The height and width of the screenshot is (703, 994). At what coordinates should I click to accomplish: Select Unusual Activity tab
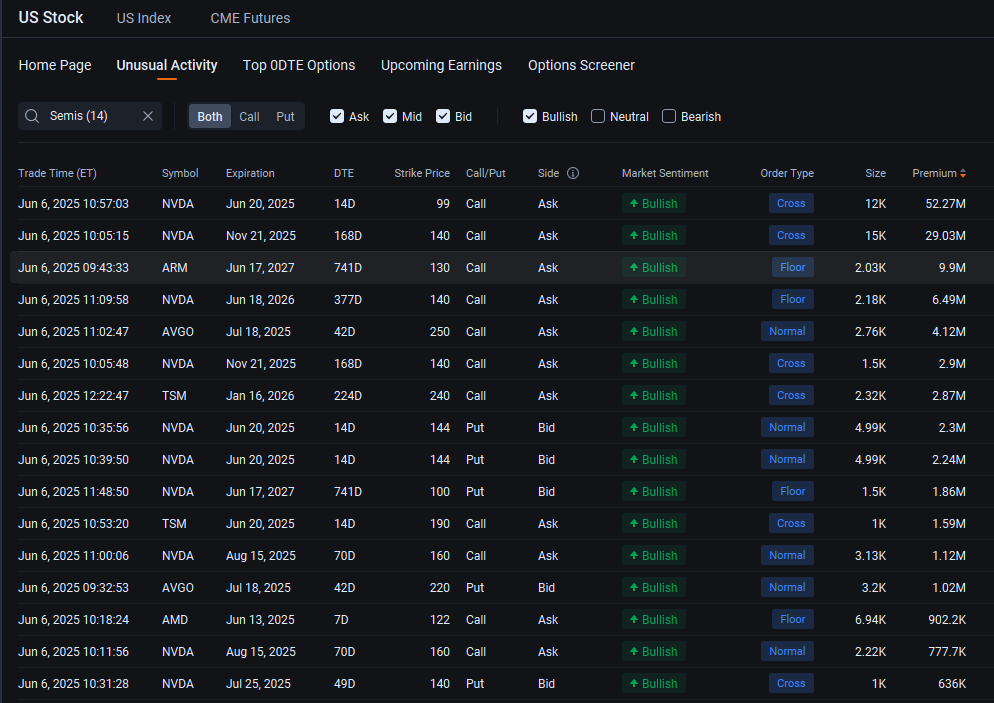pos(167,65)
